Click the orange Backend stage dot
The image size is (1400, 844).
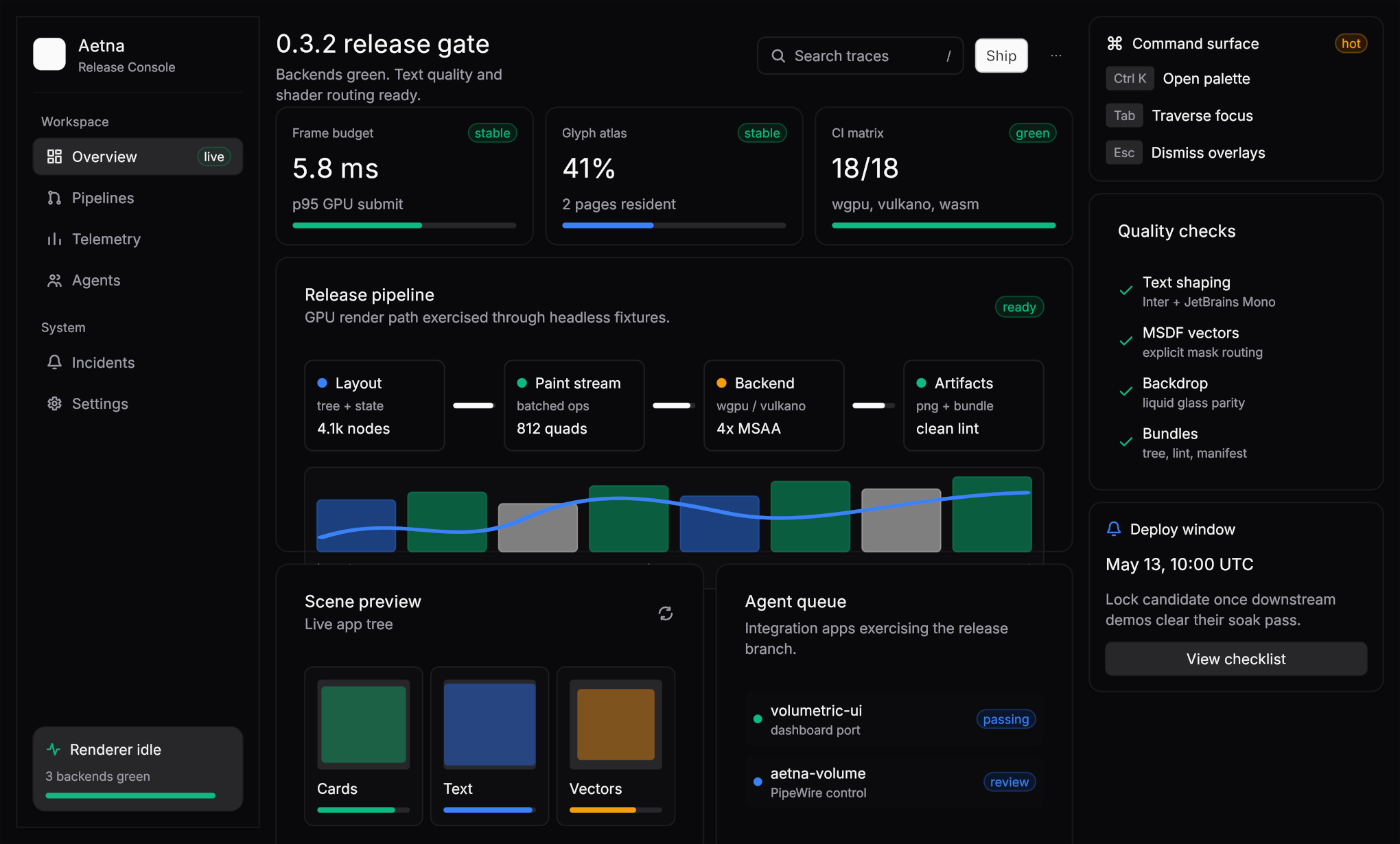tap(721, 383)
